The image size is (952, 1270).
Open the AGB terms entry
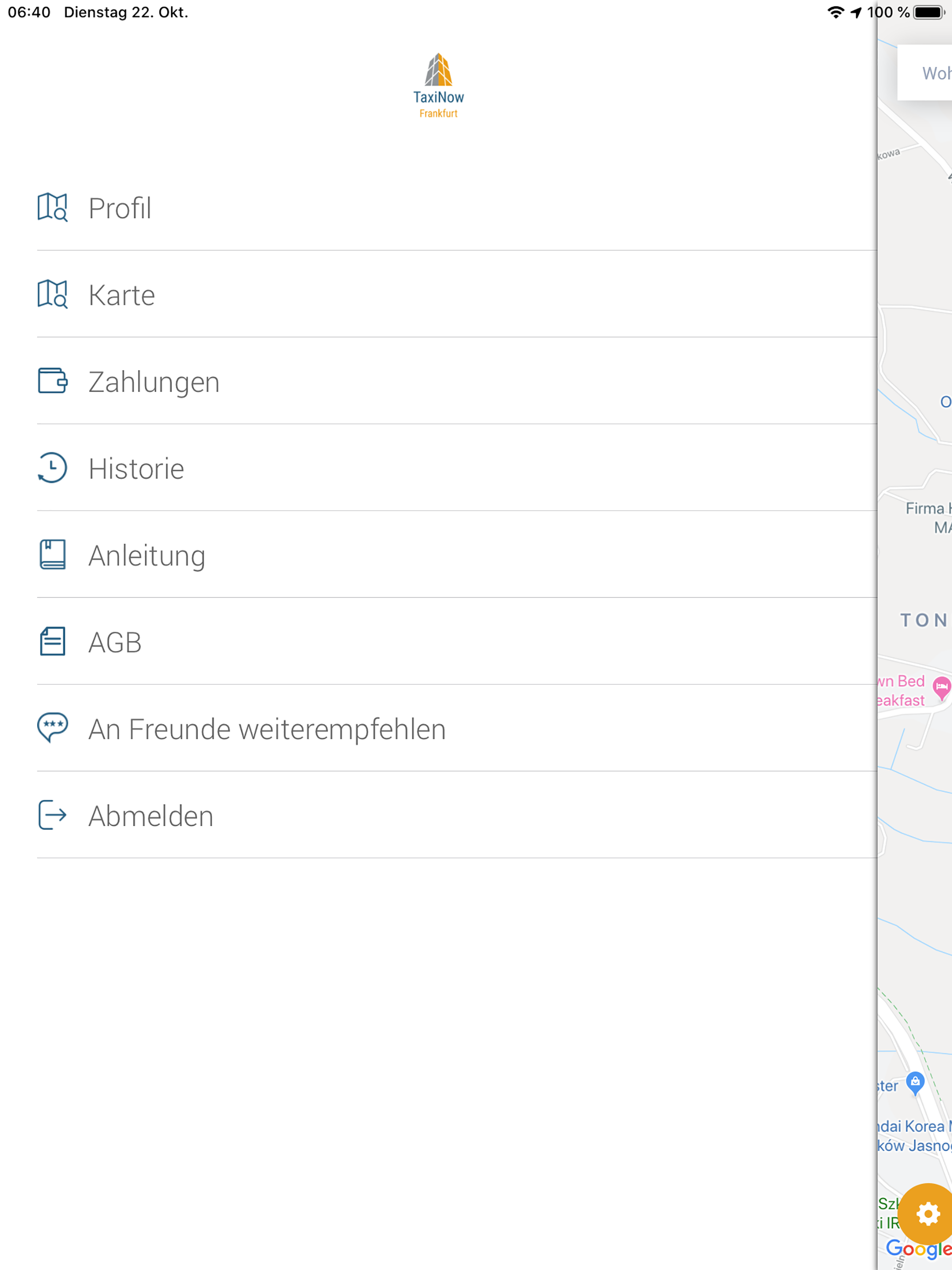[456, 642]
